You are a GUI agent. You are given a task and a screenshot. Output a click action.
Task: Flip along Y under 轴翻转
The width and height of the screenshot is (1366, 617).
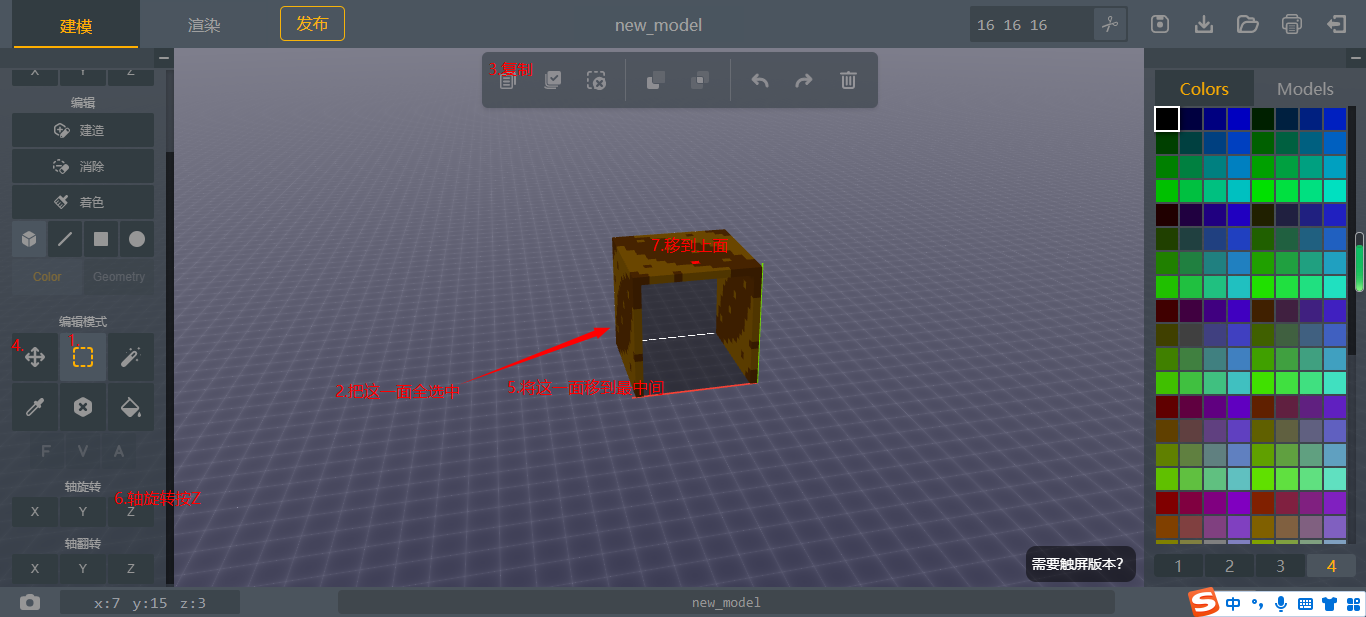[x=83, y=568]
